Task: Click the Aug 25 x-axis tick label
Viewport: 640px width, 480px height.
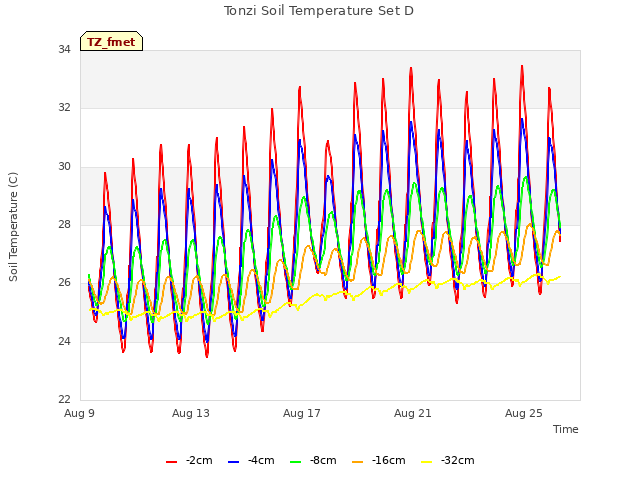Action: click(524, 413)
